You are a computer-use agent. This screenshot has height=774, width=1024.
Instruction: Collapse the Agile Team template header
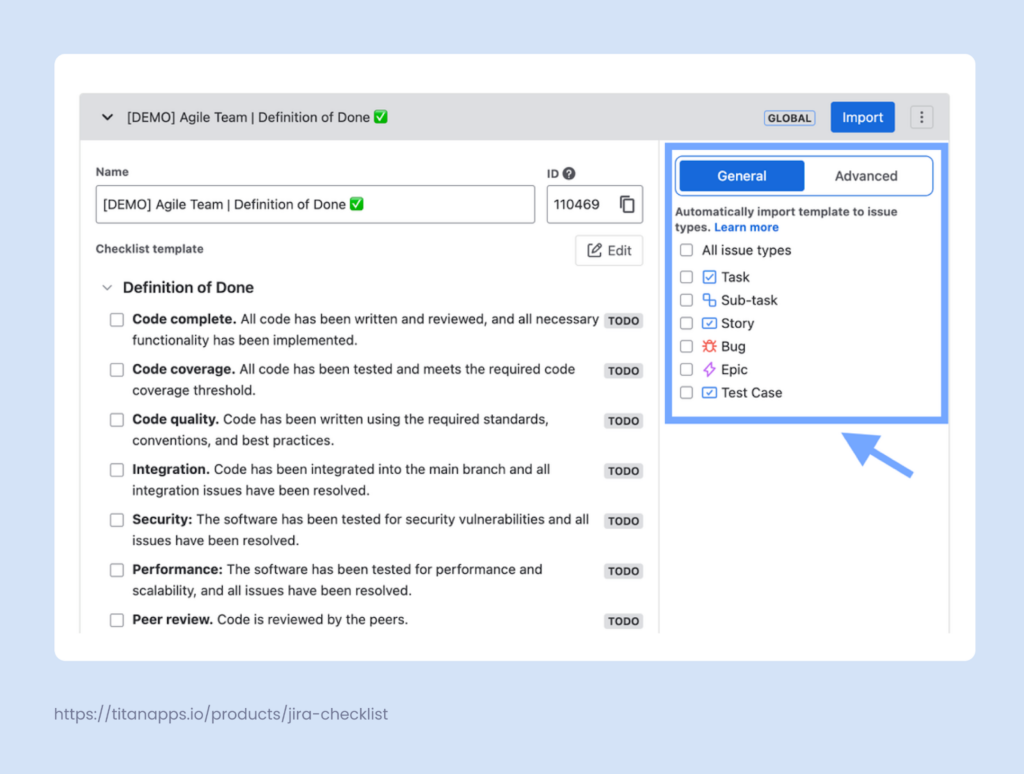click(x=107, y=117)
